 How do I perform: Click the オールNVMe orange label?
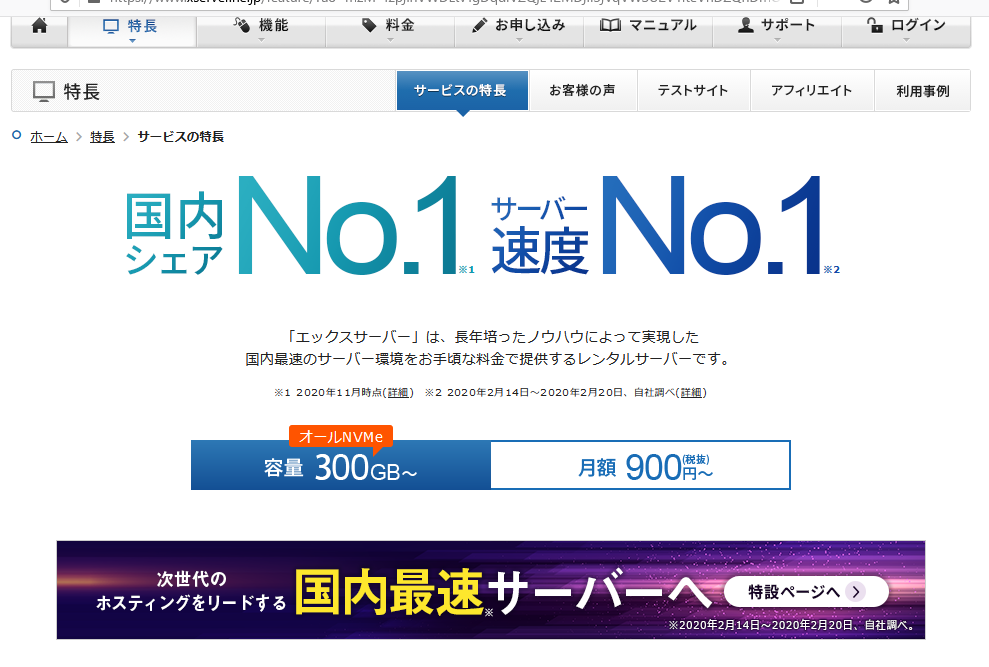pos(341,437)
